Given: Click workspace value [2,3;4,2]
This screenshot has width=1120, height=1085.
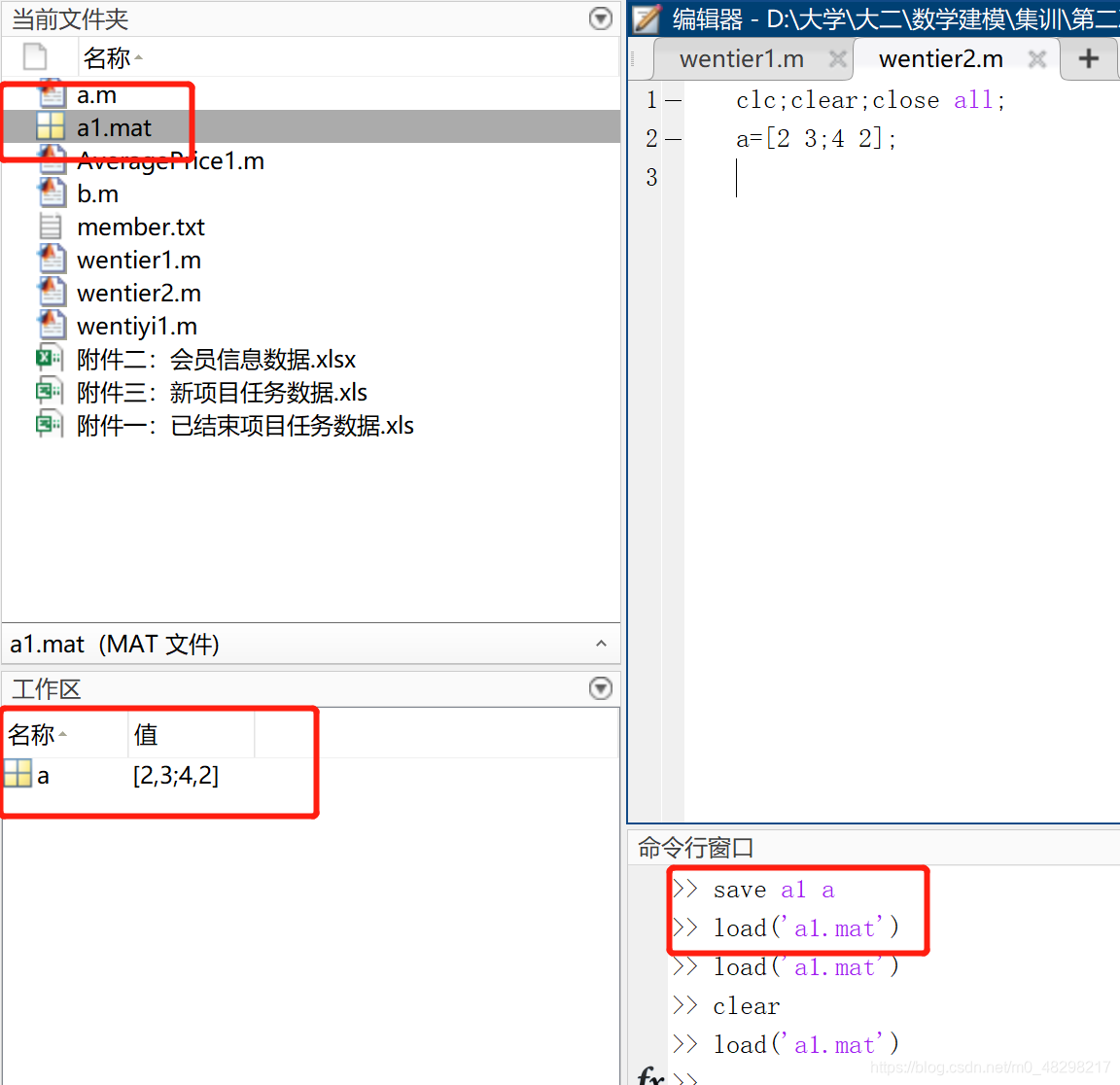Looking at the screenshot, I should coord(176,775).
